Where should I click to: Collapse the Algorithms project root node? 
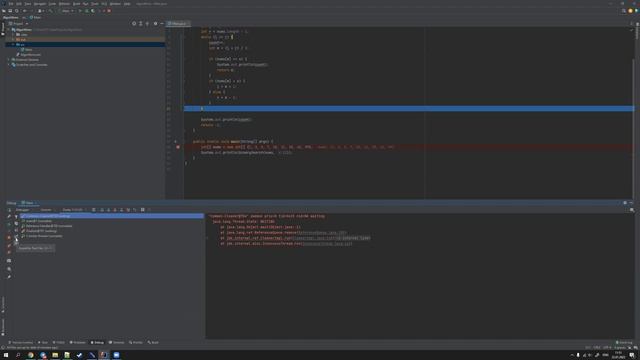[x=9, y=30]
